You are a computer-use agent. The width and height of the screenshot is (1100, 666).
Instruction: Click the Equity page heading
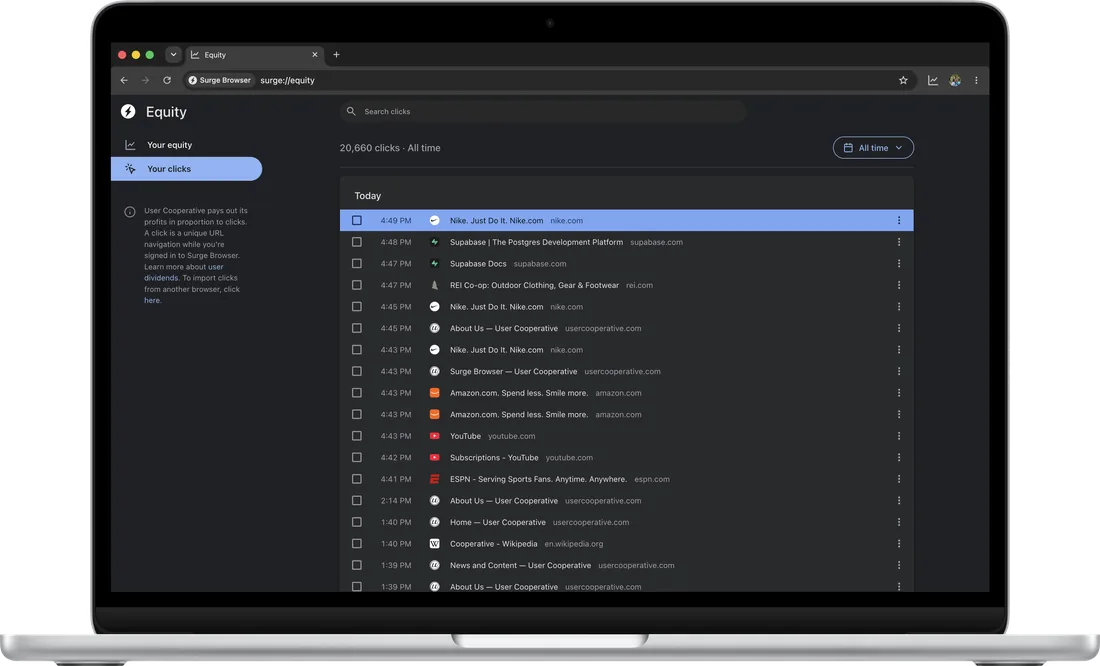(x=166, y=112)
